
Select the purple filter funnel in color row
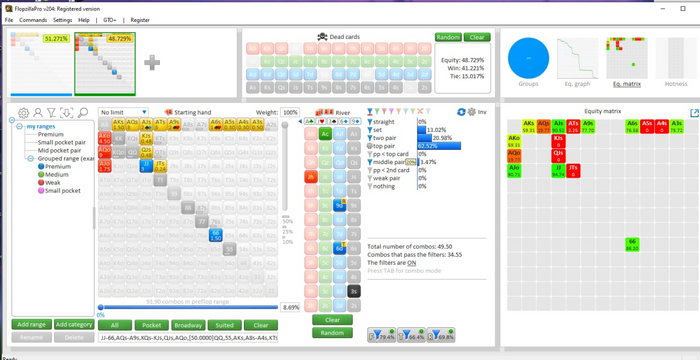392,112
